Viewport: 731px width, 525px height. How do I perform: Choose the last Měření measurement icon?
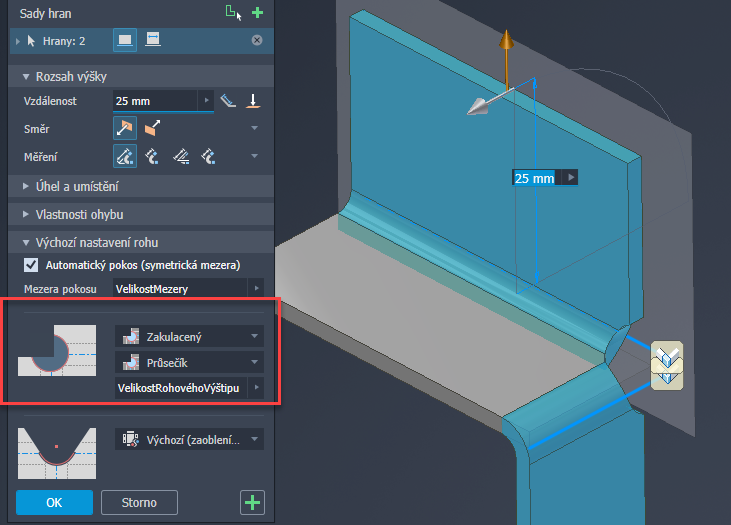pos(208,155)
